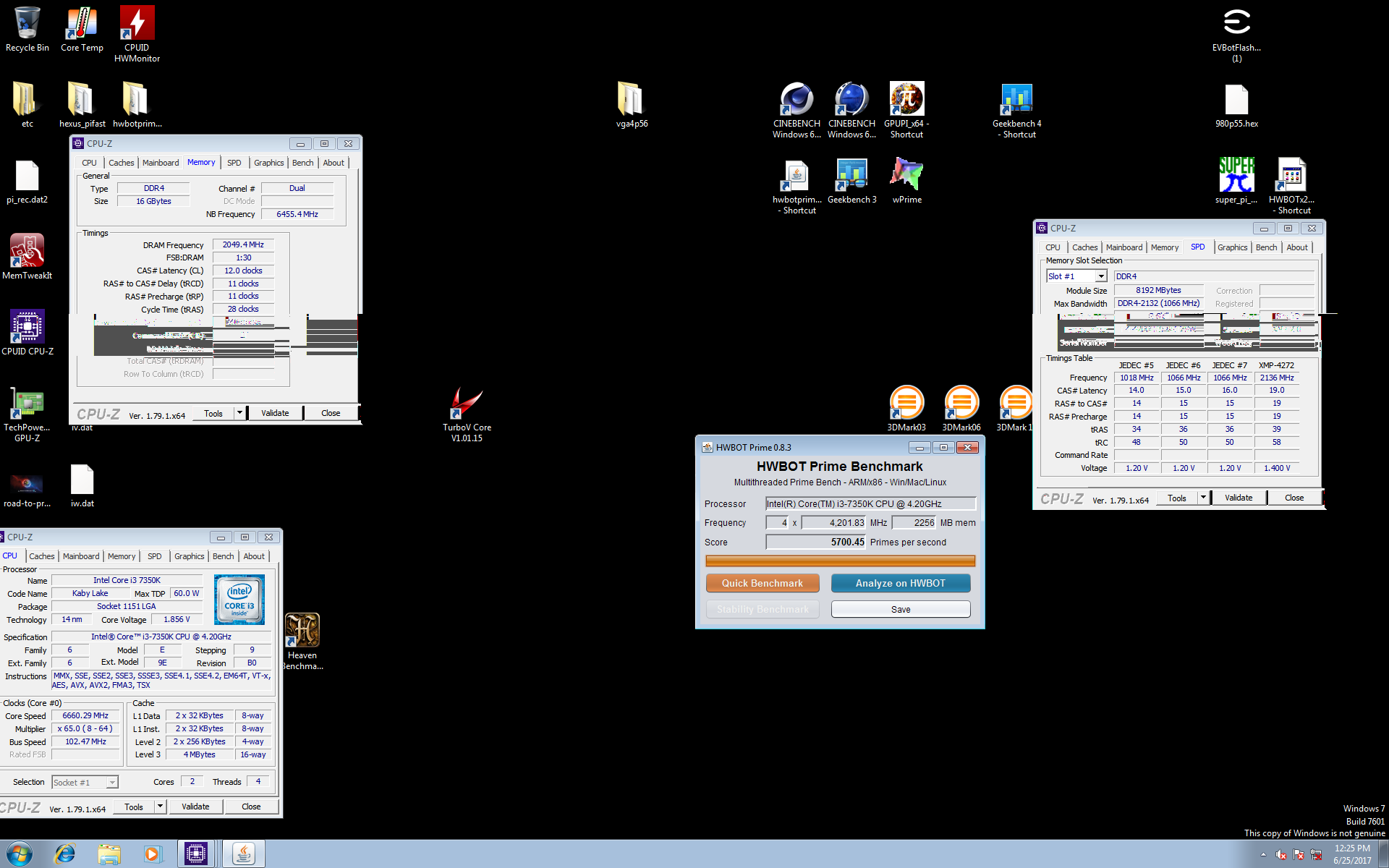Select the 980p55.hex file

[x=1236, y=105]
